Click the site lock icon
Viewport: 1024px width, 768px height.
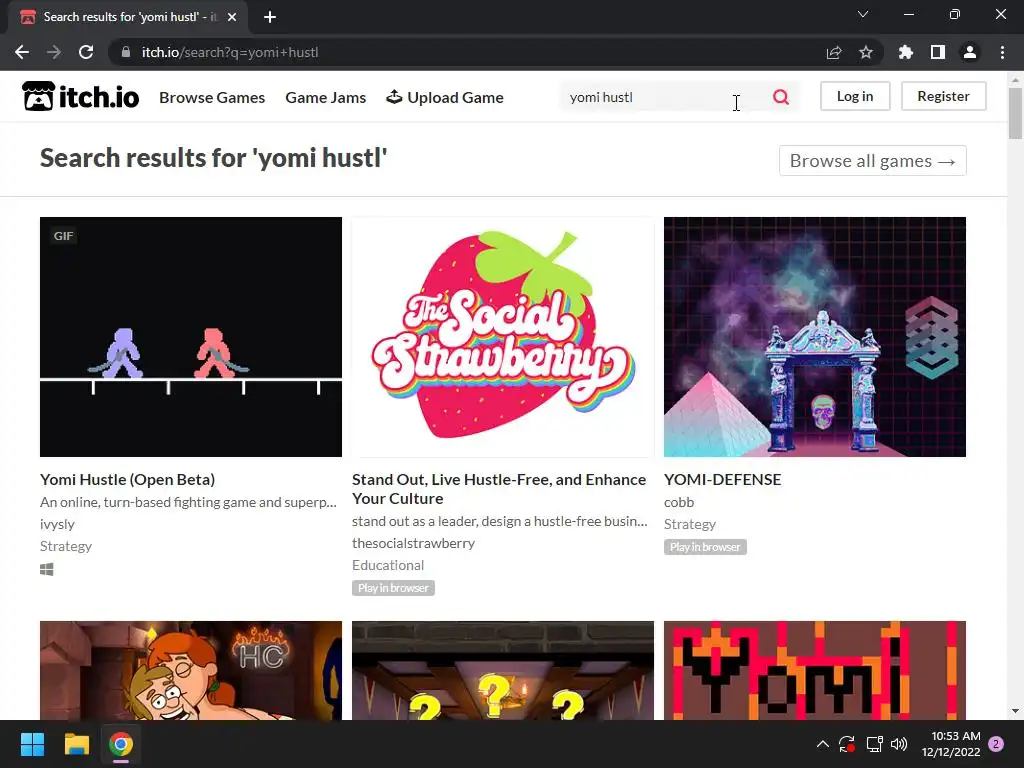126,52
